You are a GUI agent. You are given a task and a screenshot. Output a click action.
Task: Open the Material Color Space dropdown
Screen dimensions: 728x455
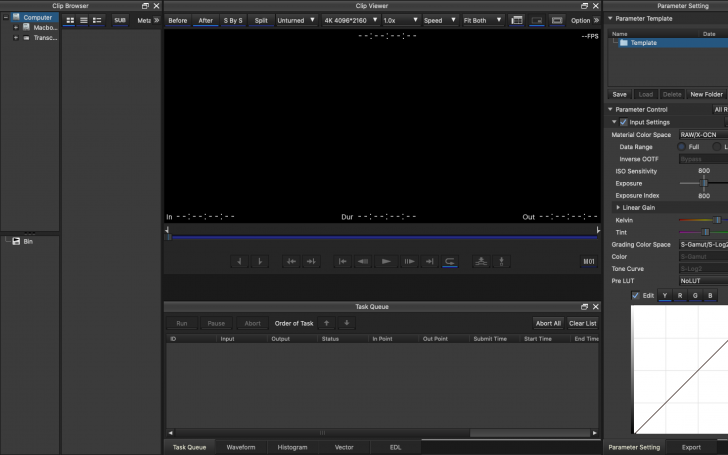coord(702,134)
